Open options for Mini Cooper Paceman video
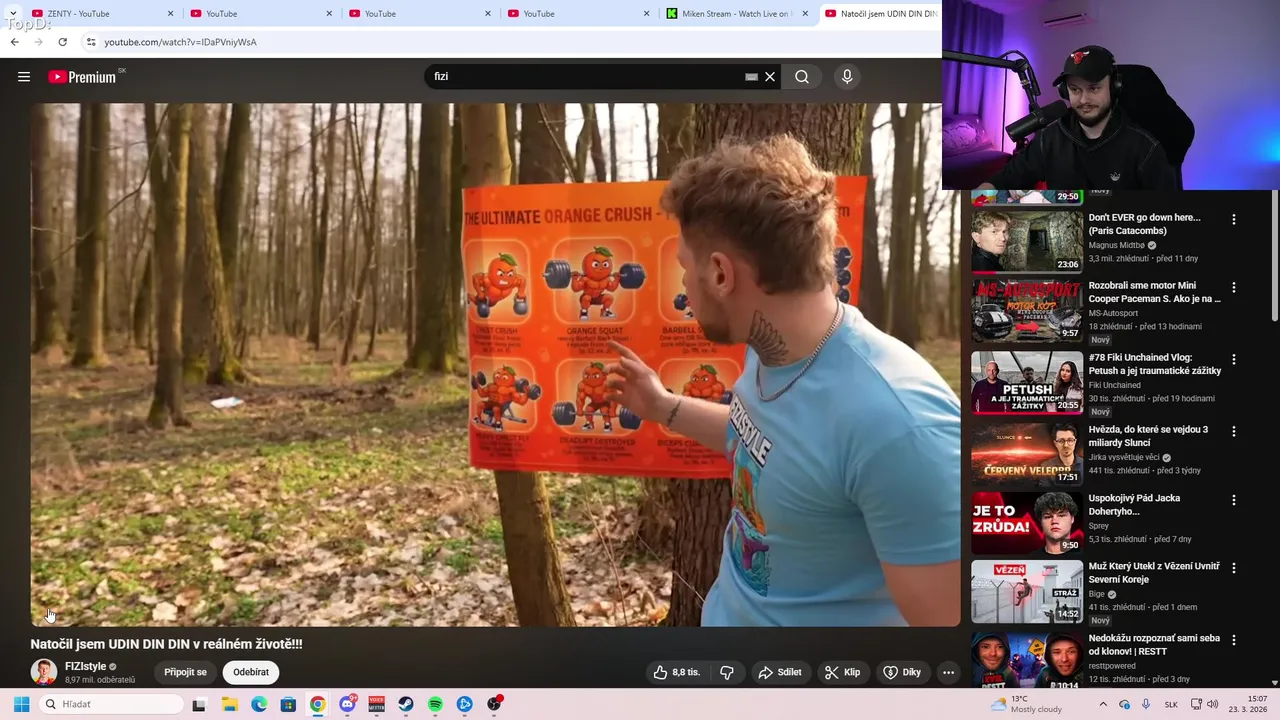 tap(1233, 287)
